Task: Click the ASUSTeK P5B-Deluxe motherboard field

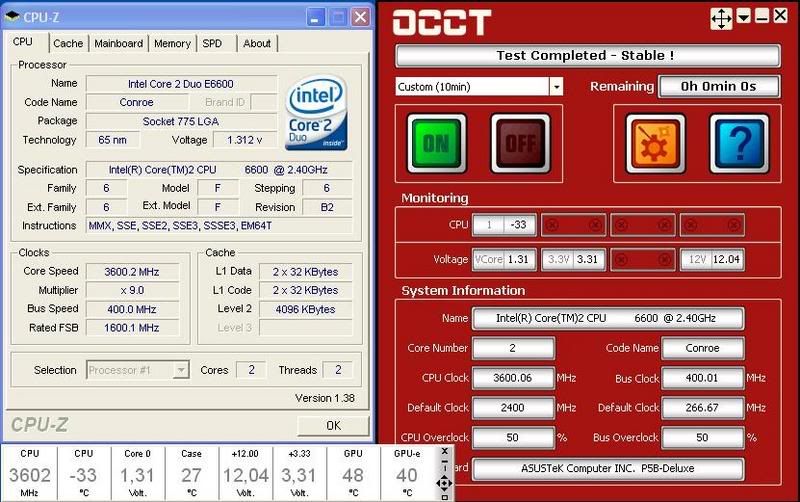Action: click(608, 468)
